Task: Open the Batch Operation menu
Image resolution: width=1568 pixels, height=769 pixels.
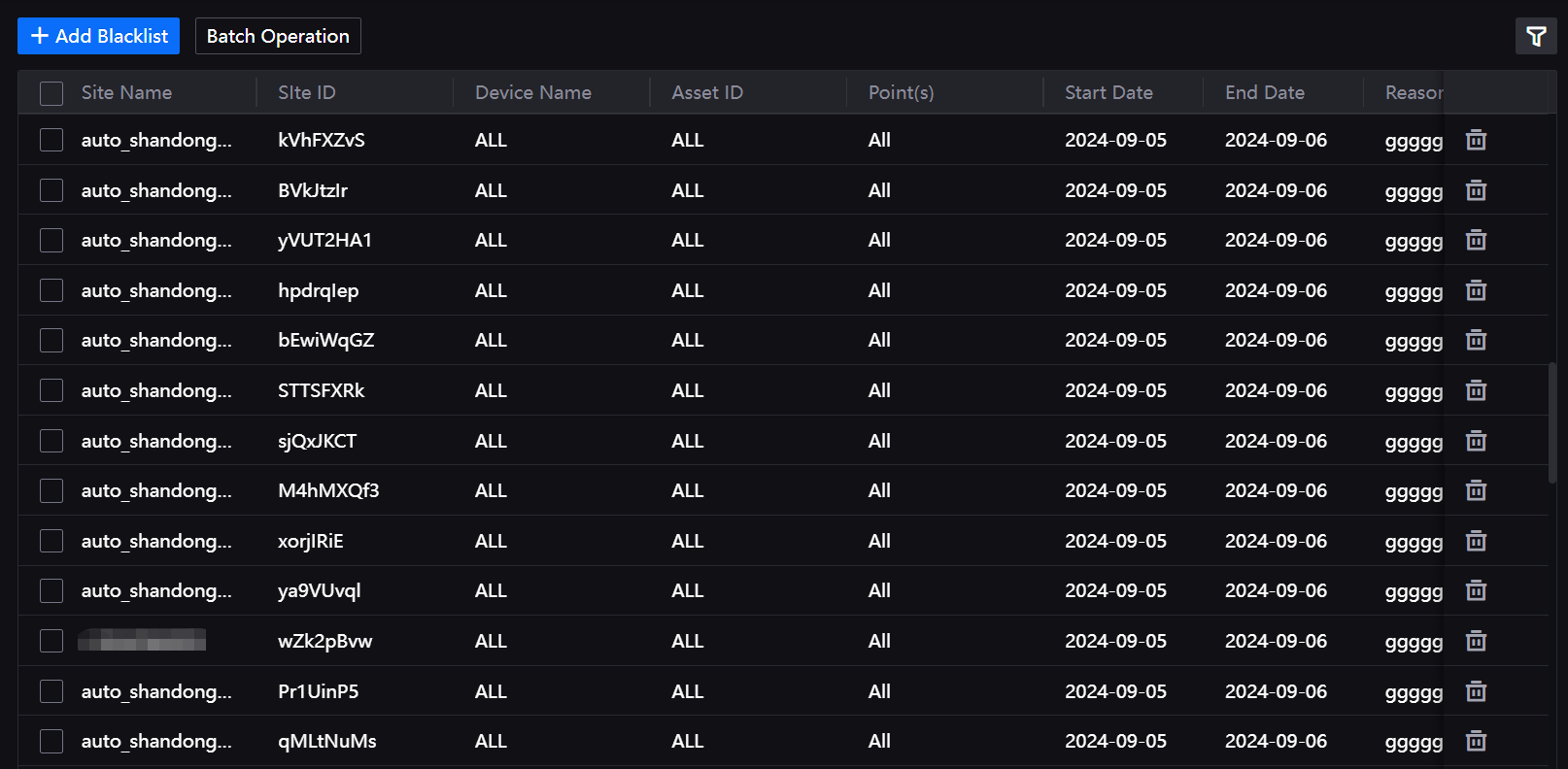Action: pos(278,36)
